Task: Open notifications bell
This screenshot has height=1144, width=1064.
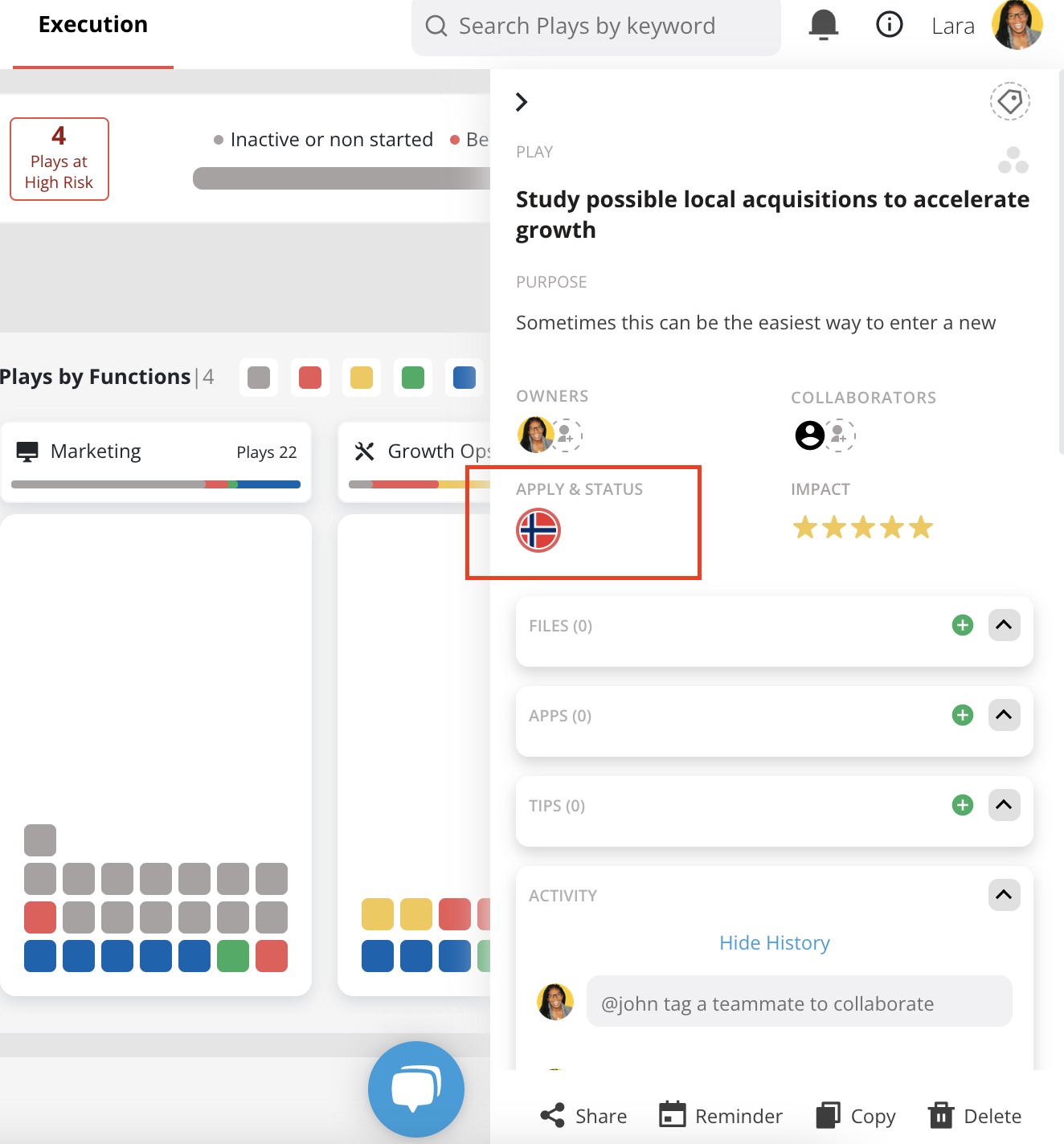Action: click(x=824, y=25)
